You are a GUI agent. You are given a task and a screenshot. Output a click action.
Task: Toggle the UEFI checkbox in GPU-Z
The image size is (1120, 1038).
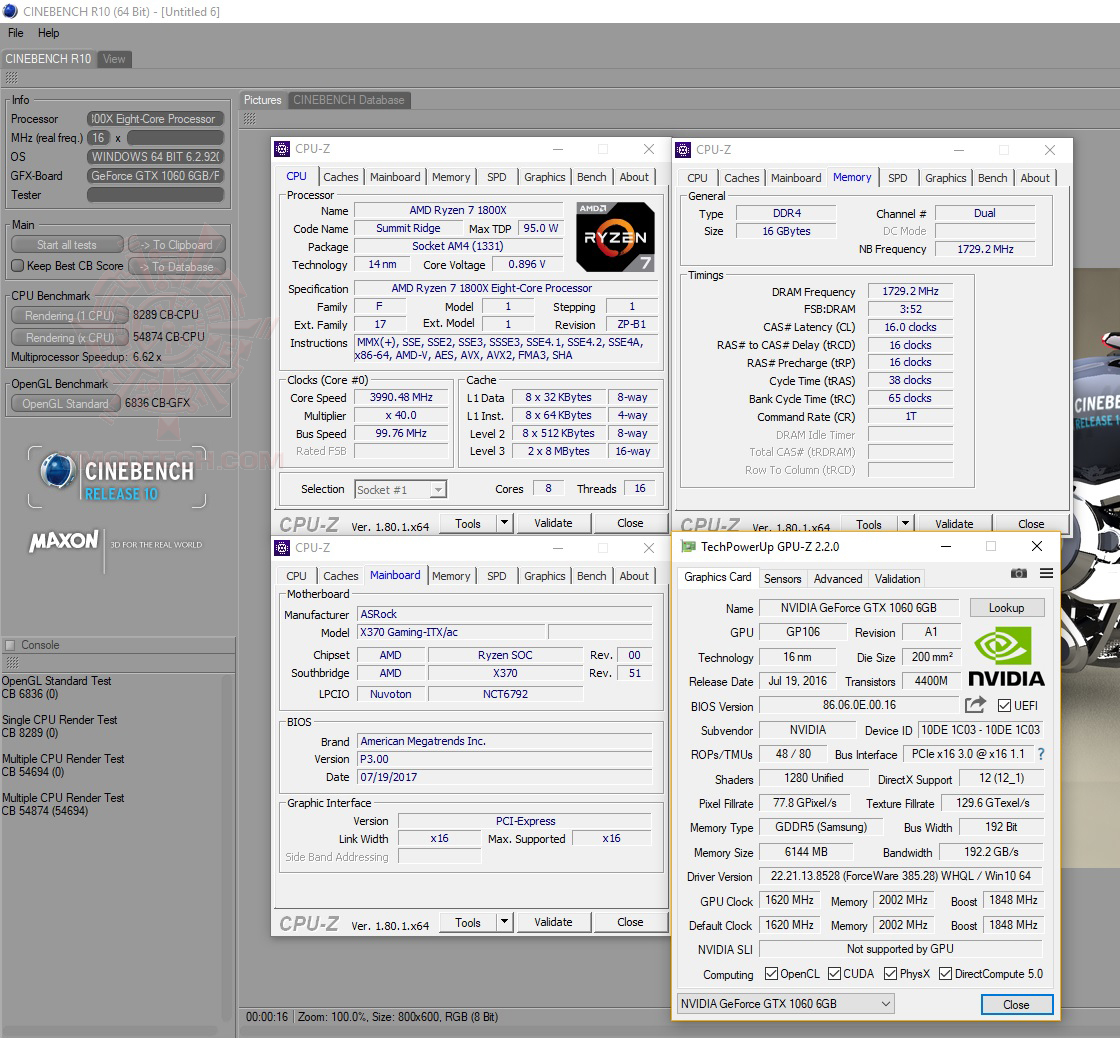(x=1004, y=705)
